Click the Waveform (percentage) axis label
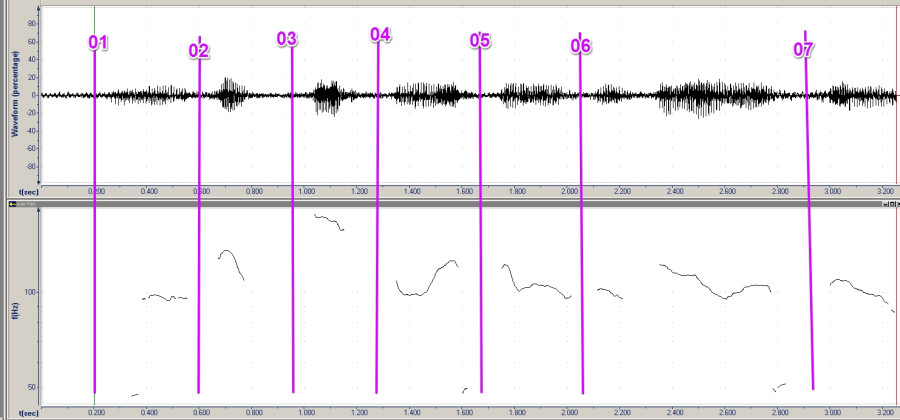This screenshot has width=900, height=420. tap(15, 94)
